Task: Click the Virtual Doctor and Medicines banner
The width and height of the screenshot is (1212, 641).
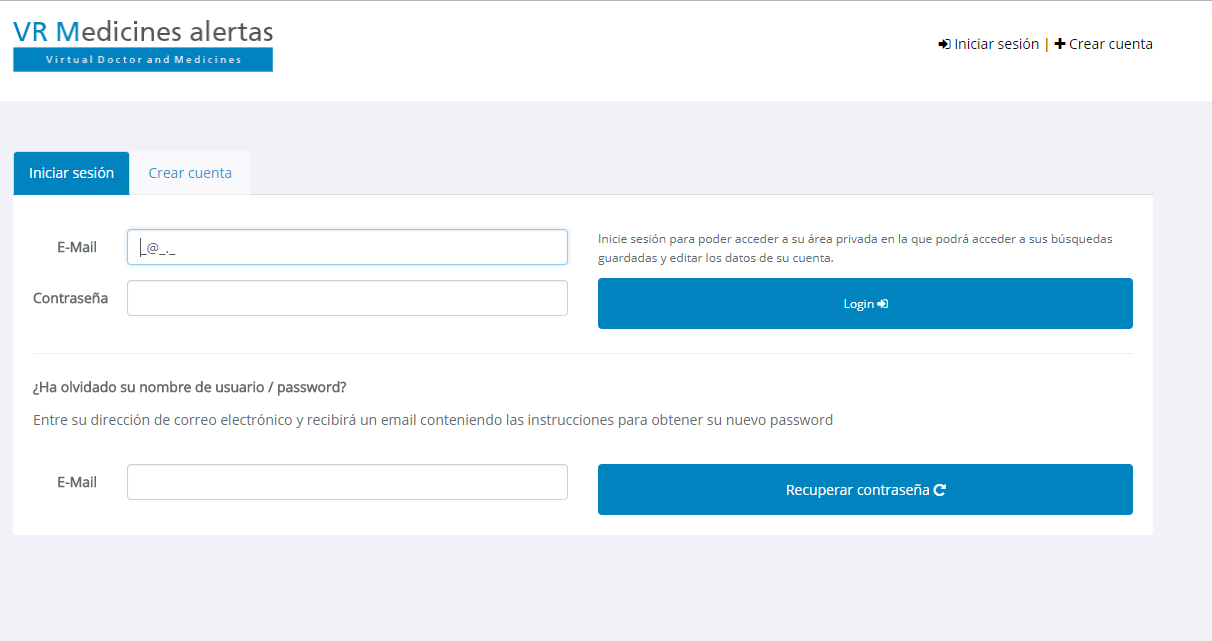Action: tap(143, 60)
